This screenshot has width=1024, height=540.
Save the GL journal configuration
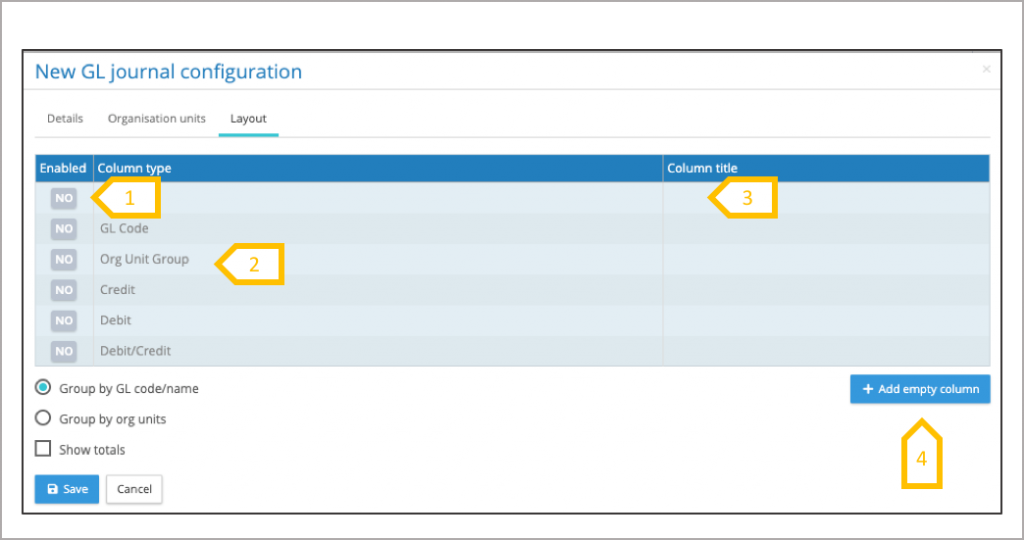coord(67,489)
